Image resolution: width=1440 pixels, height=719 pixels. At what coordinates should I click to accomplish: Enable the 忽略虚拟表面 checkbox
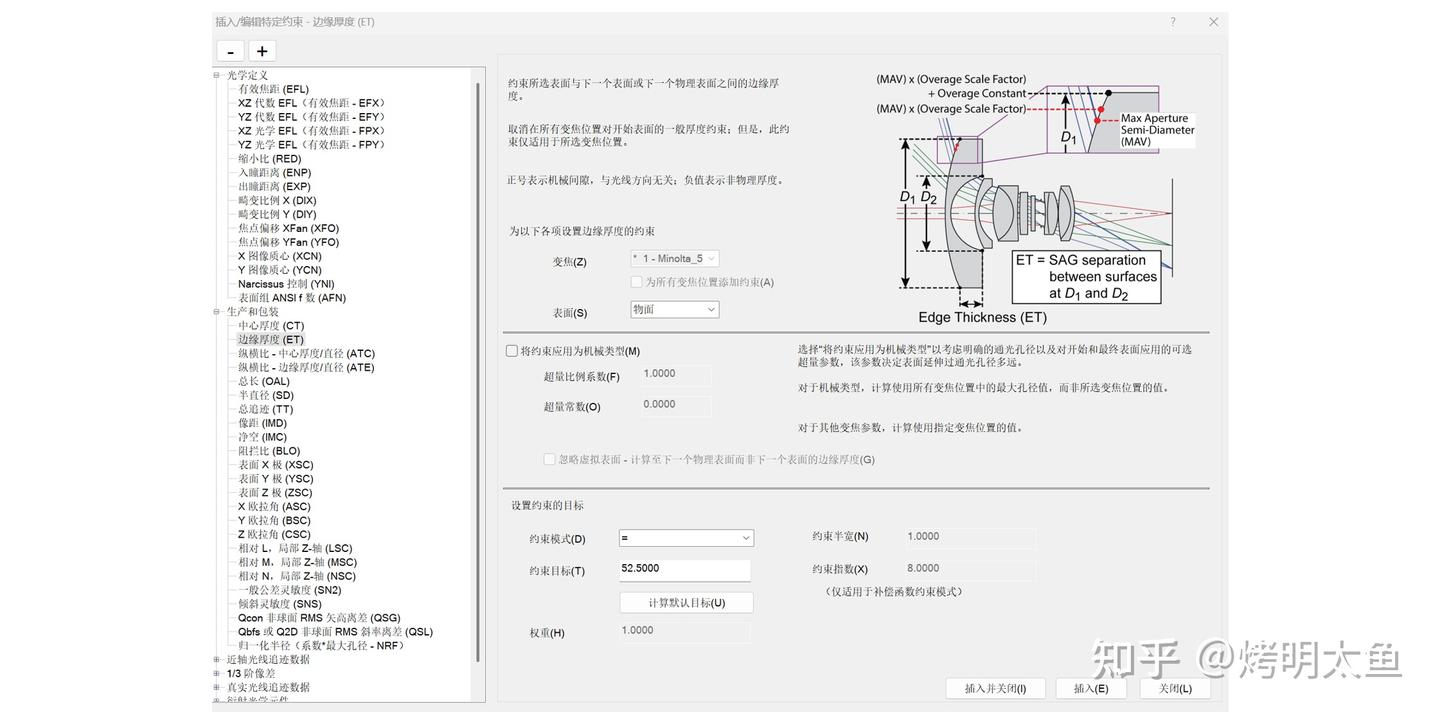[x=548, y=459]
